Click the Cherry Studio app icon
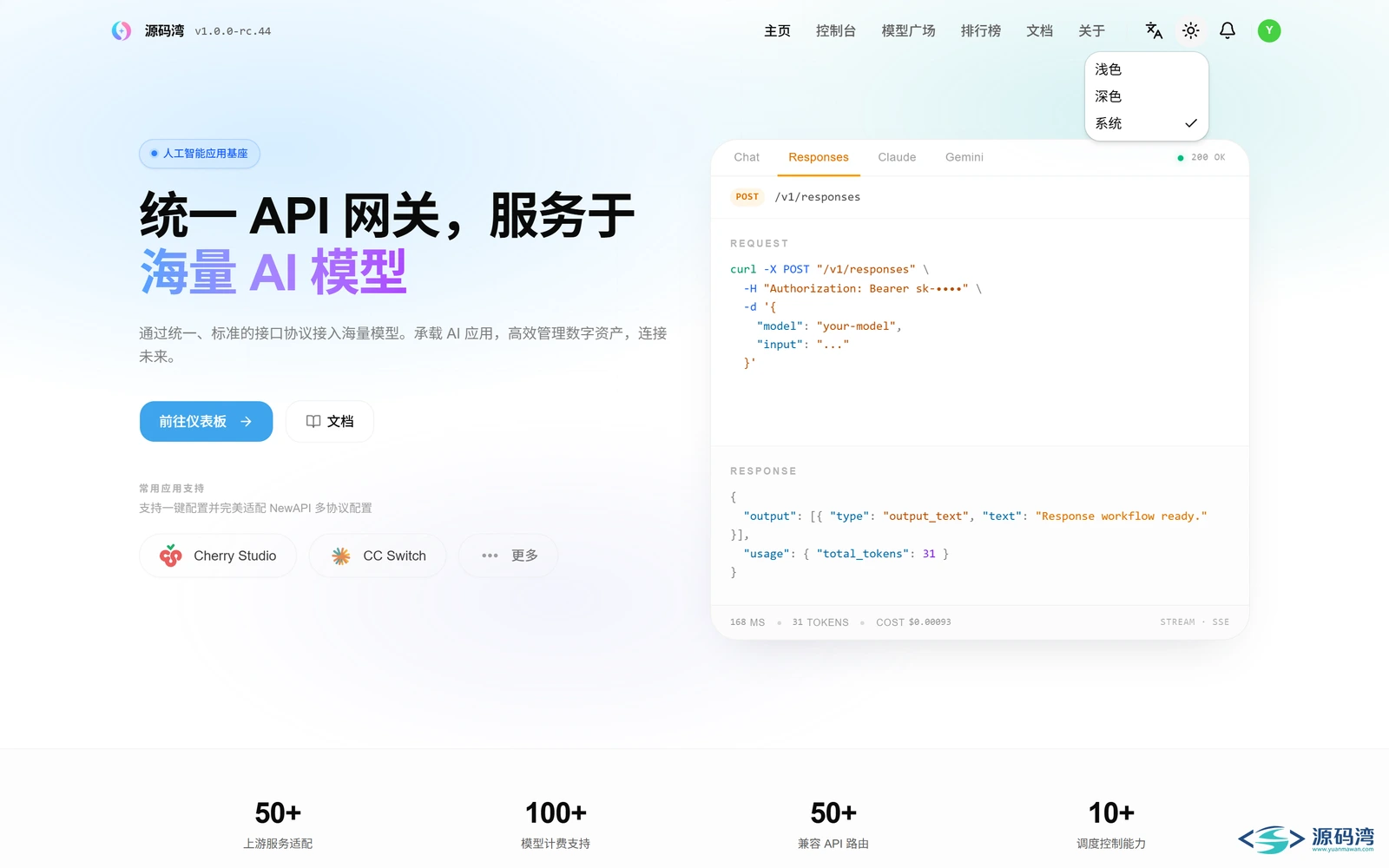This screenshot has width=1389, height=868. (171, 556)
